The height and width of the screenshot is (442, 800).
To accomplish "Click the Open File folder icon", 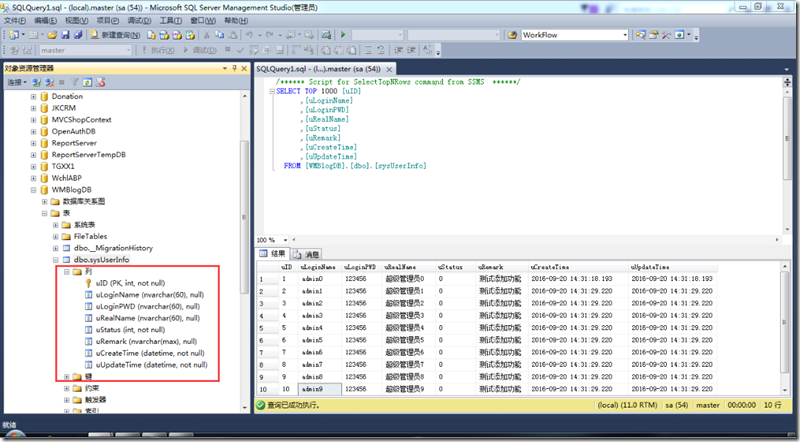I will [52, 35].
